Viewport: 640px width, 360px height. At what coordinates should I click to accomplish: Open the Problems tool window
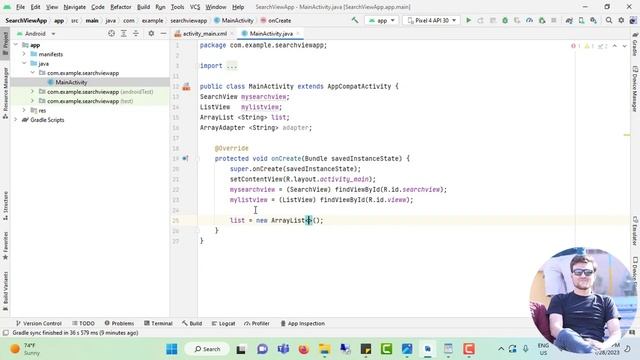coord(119,323)
